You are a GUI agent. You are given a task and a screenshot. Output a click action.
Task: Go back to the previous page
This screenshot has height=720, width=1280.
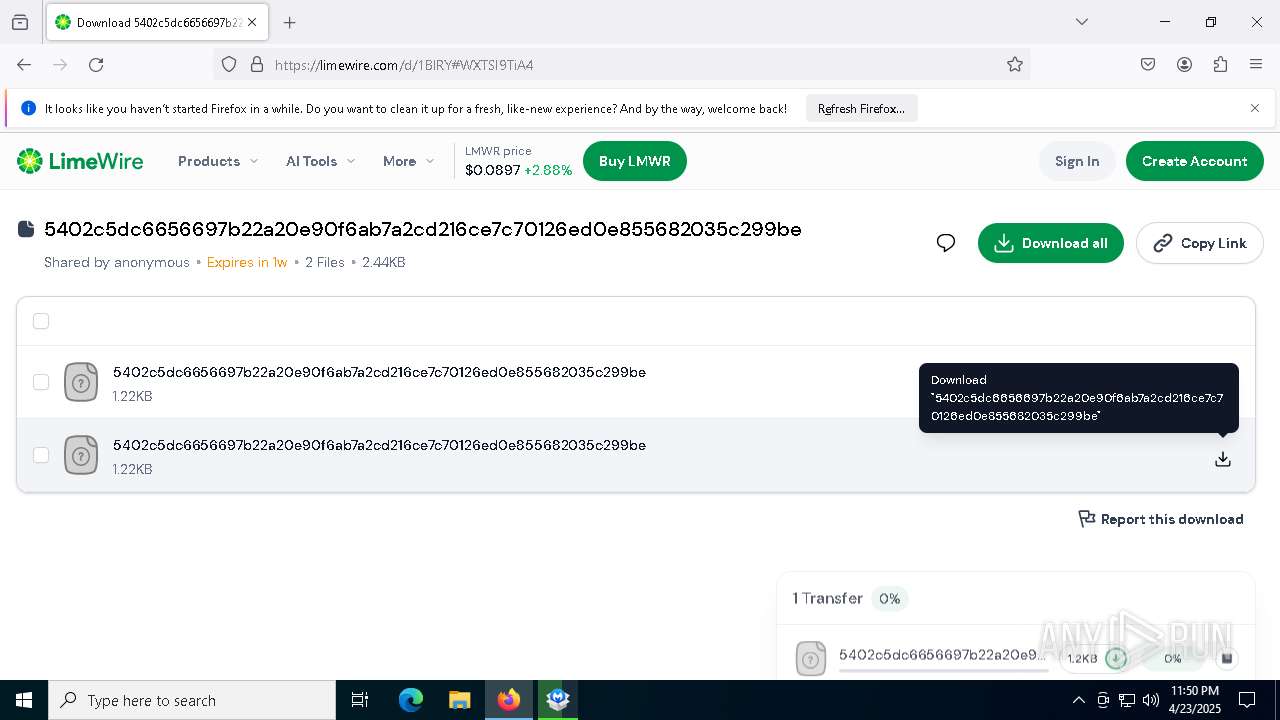click(24, 65)
